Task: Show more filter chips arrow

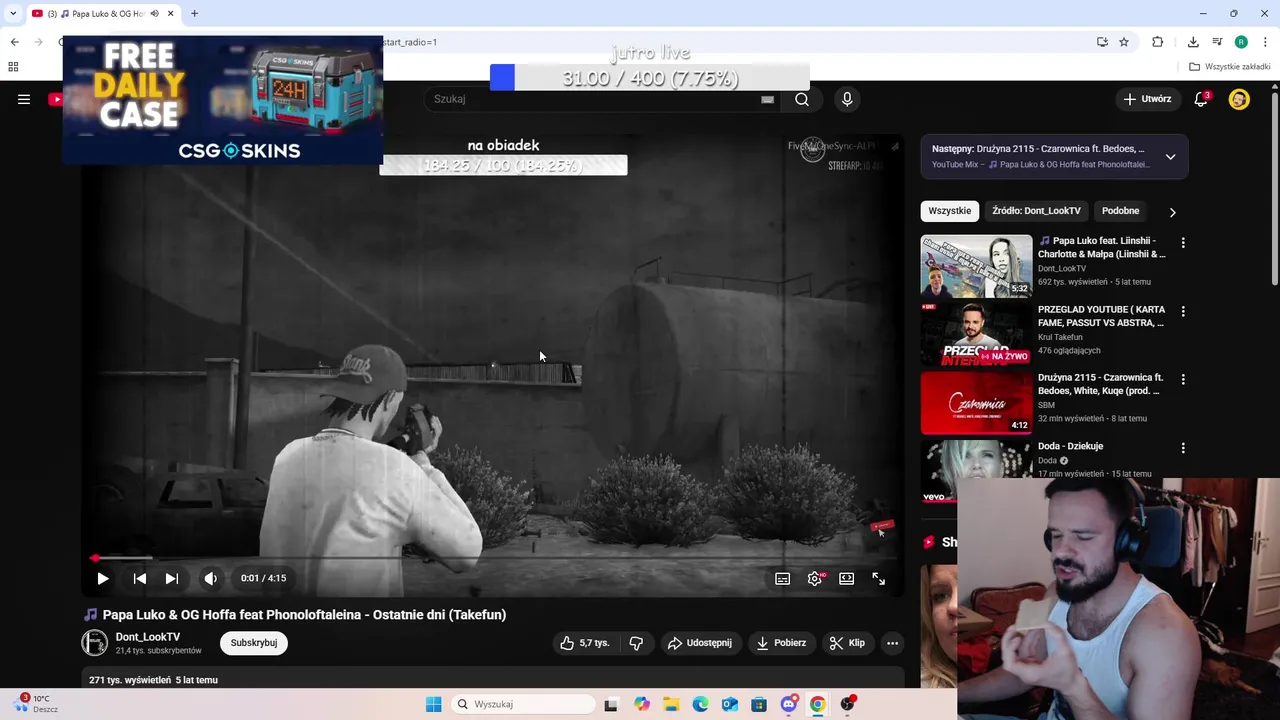Action: (1172, 212)
